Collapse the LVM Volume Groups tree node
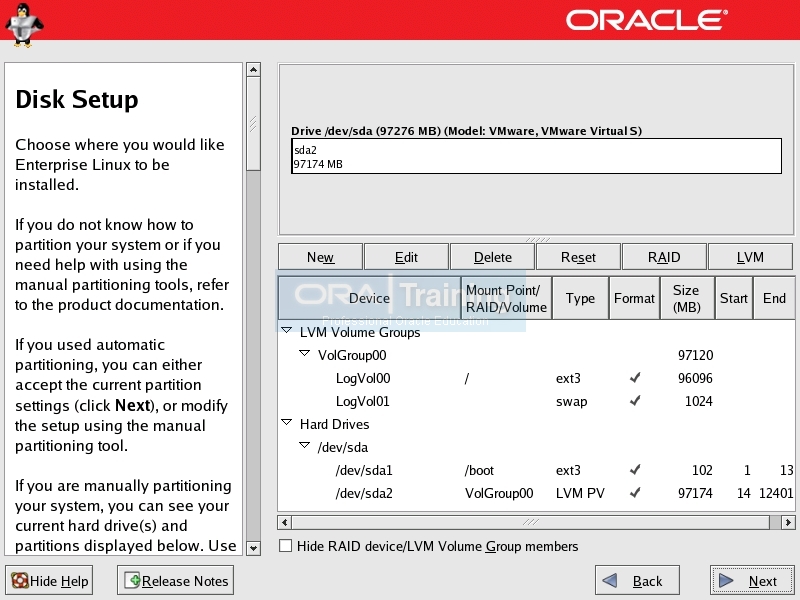The height and width of the screenshot is (600, 800). pyautogui.click(x=287, y=331)
